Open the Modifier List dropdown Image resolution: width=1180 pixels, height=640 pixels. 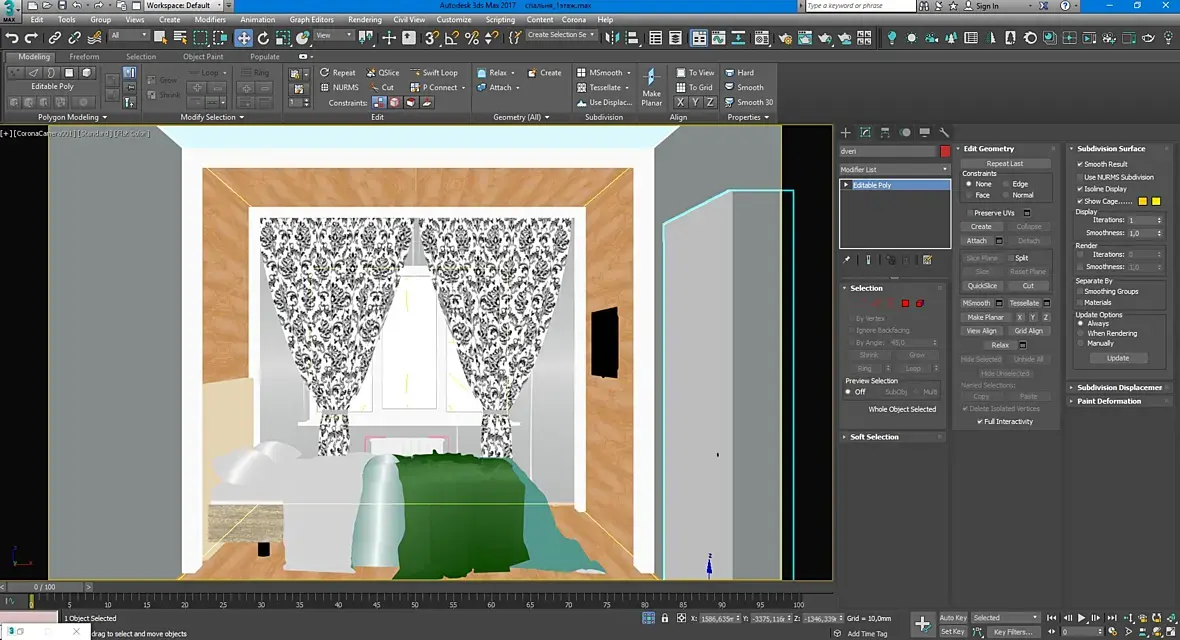coord(894,170)
